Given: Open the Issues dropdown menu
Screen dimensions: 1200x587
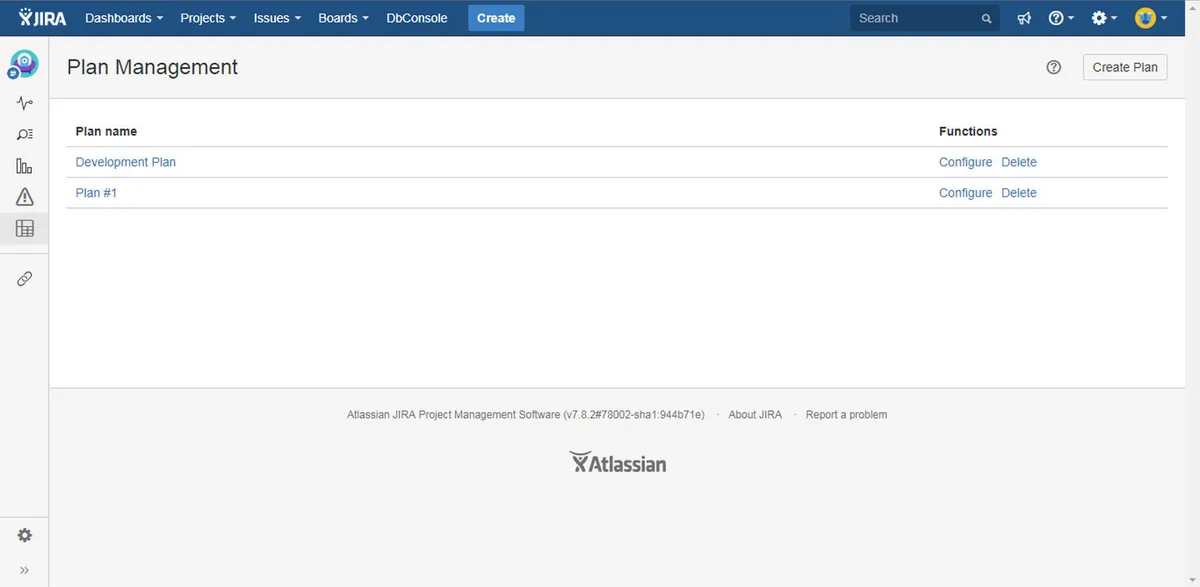Looking at the screenshot, I should coord(277,18).
